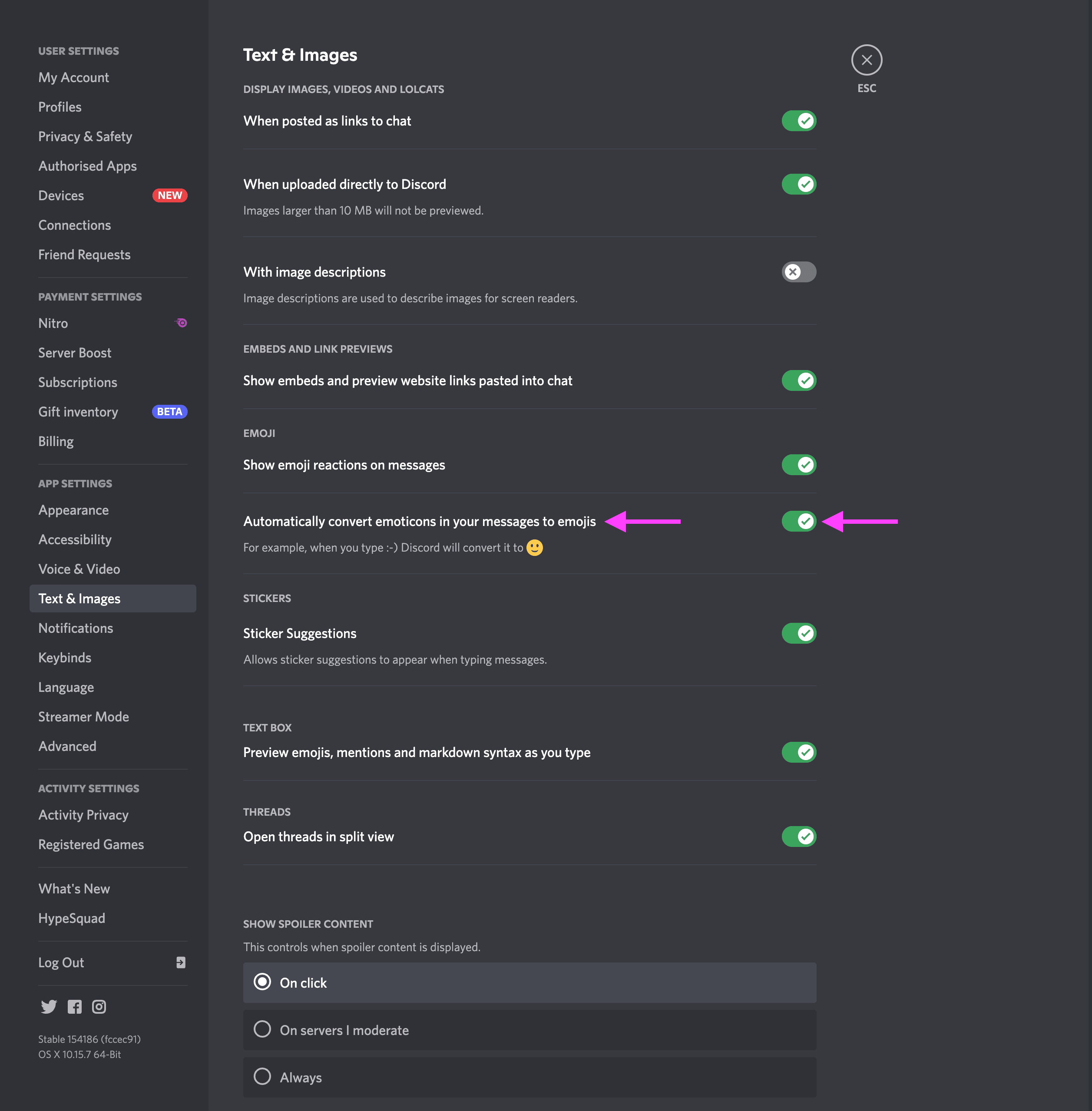1092x1111 pixels.
Task: Select On click radio button for spoiler content
Action: (x=261, y=982)
